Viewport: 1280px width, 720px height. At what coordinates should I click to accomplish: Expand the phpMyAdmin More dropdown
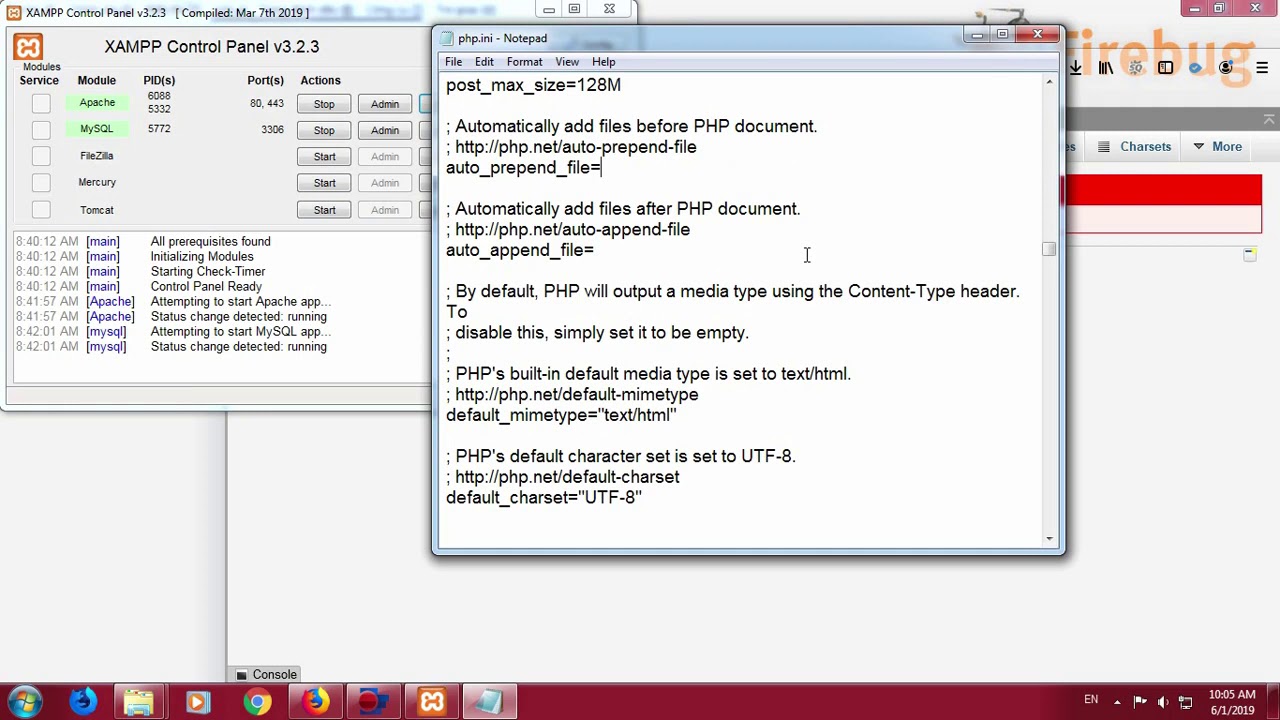[1218, 147]
